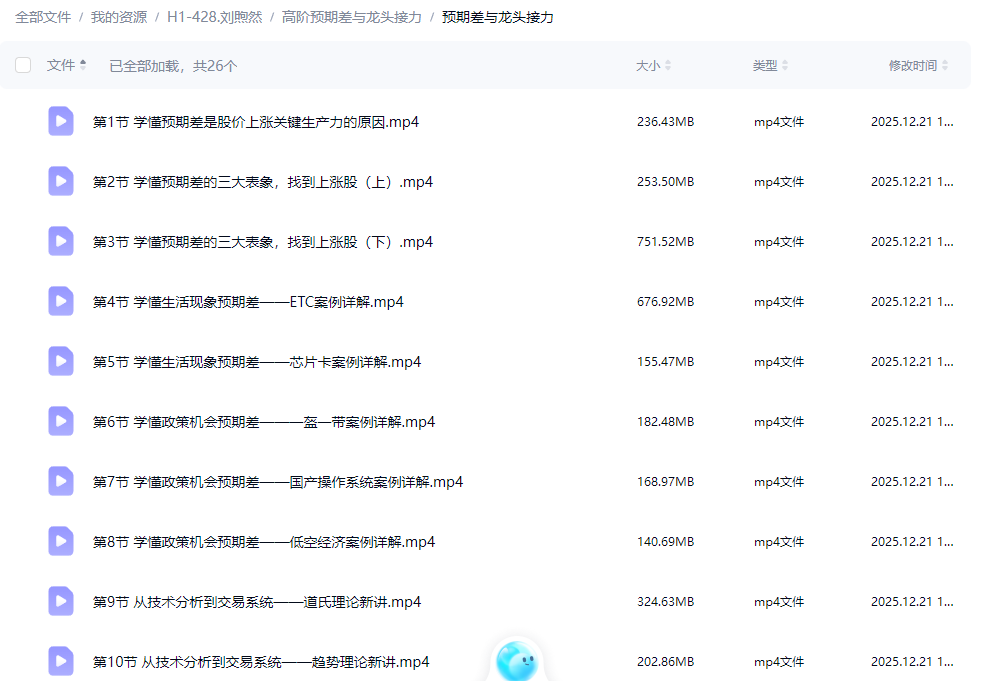This screenshot has width=981, height=681.
Task: Open the floating assistant bubble at bottom
Action: pos(517,660)
